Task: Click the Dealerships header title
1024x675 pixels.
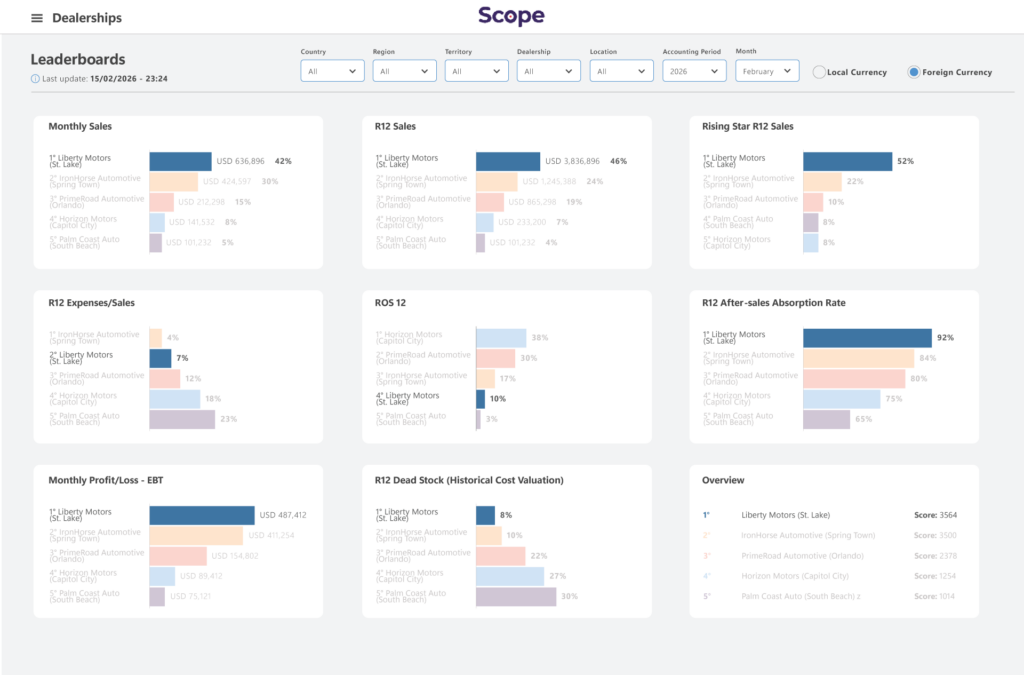Action: 87,18
